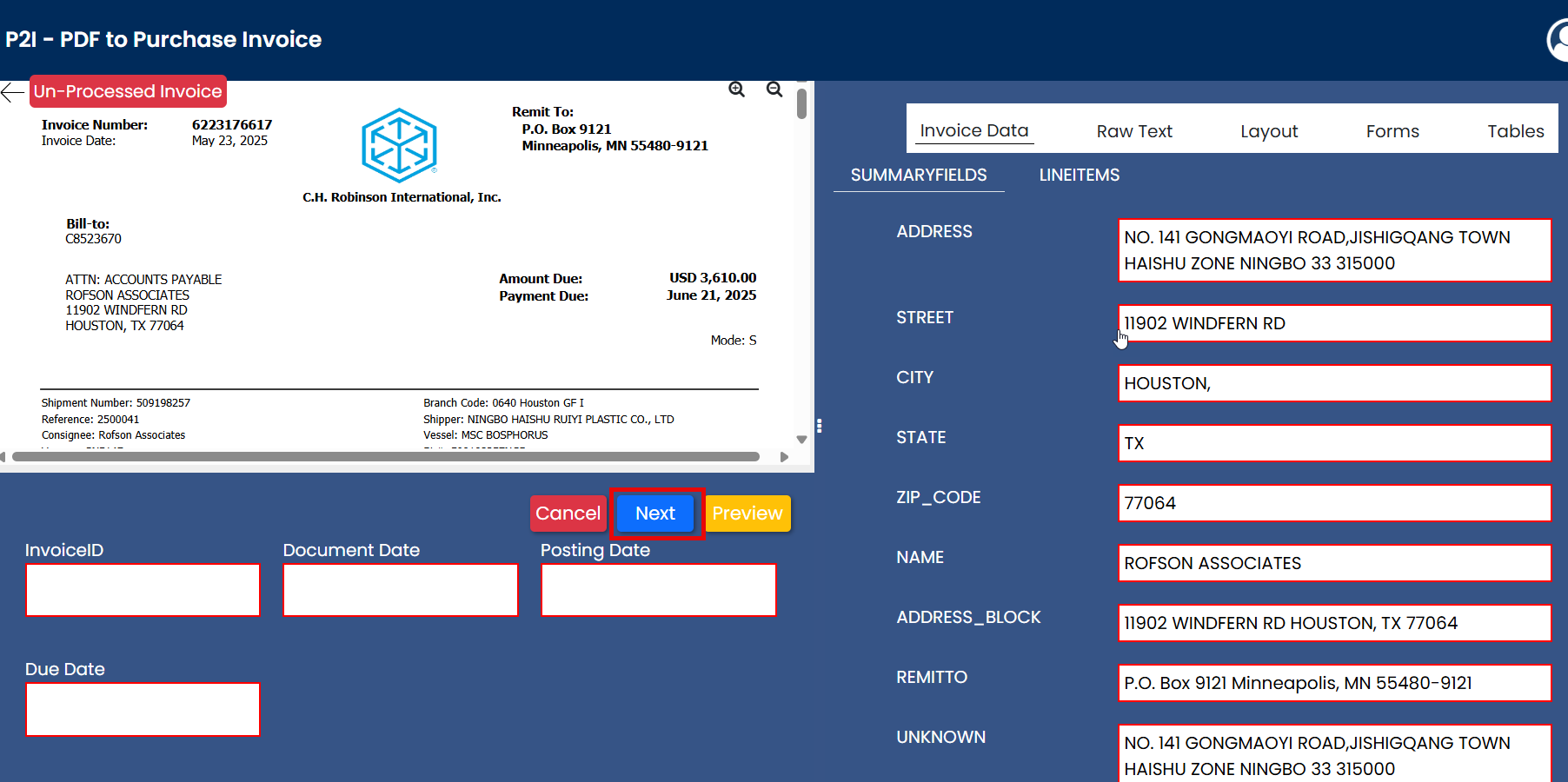Click the yellow Preview button
Viewport: 1568px width, 782px height.
[x=747, y=514]
